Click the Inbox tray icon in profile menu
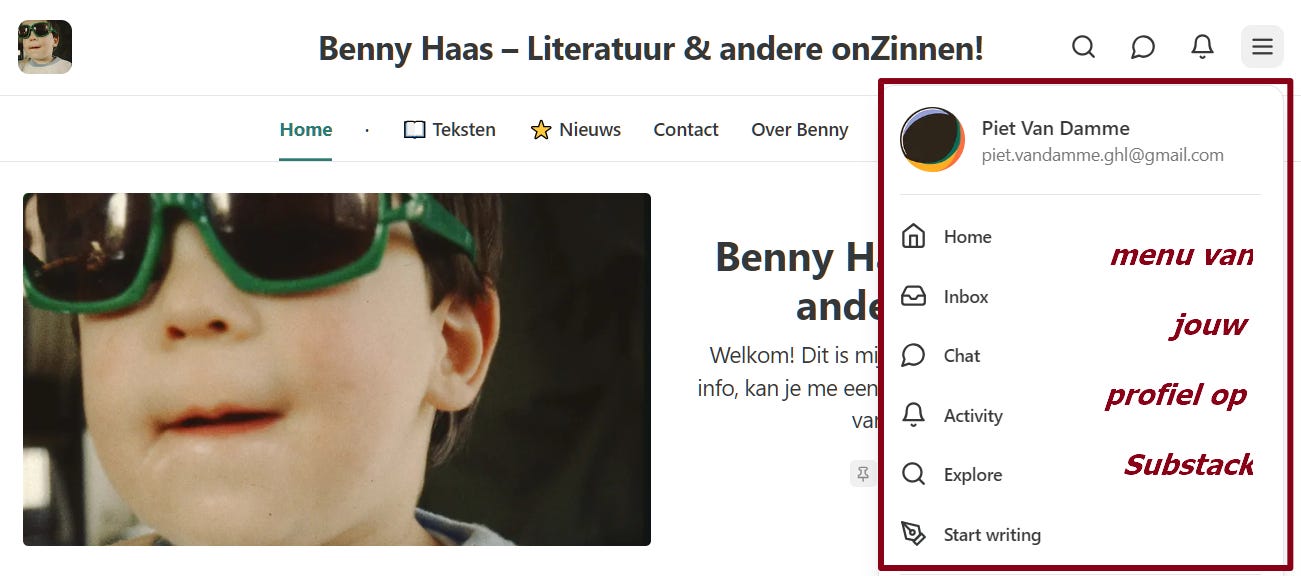 click(913, 296)
